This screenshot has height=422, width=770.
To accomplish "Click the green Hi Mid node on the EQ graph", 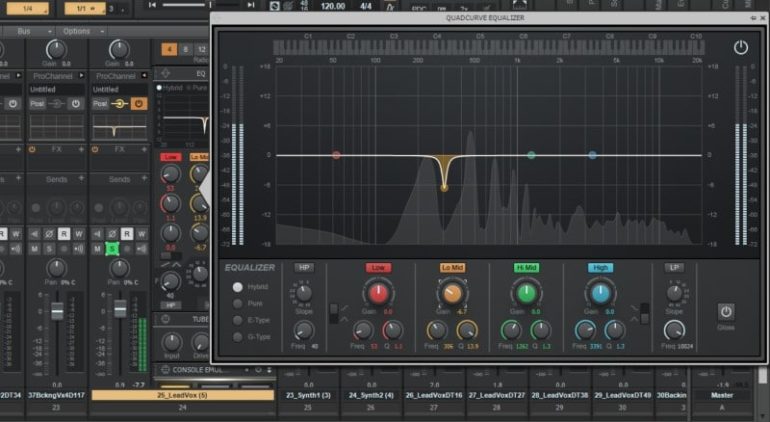I will tap(531, 155).
